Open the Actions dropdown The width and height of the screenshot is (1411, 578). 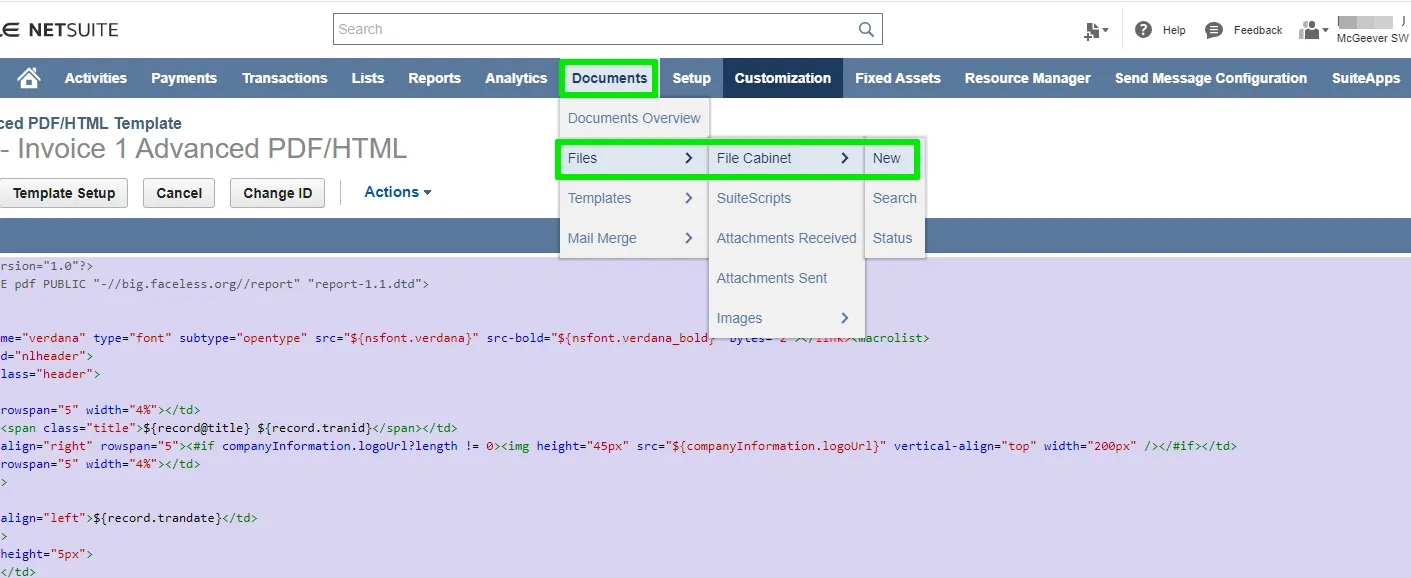[x=398, y=192]
